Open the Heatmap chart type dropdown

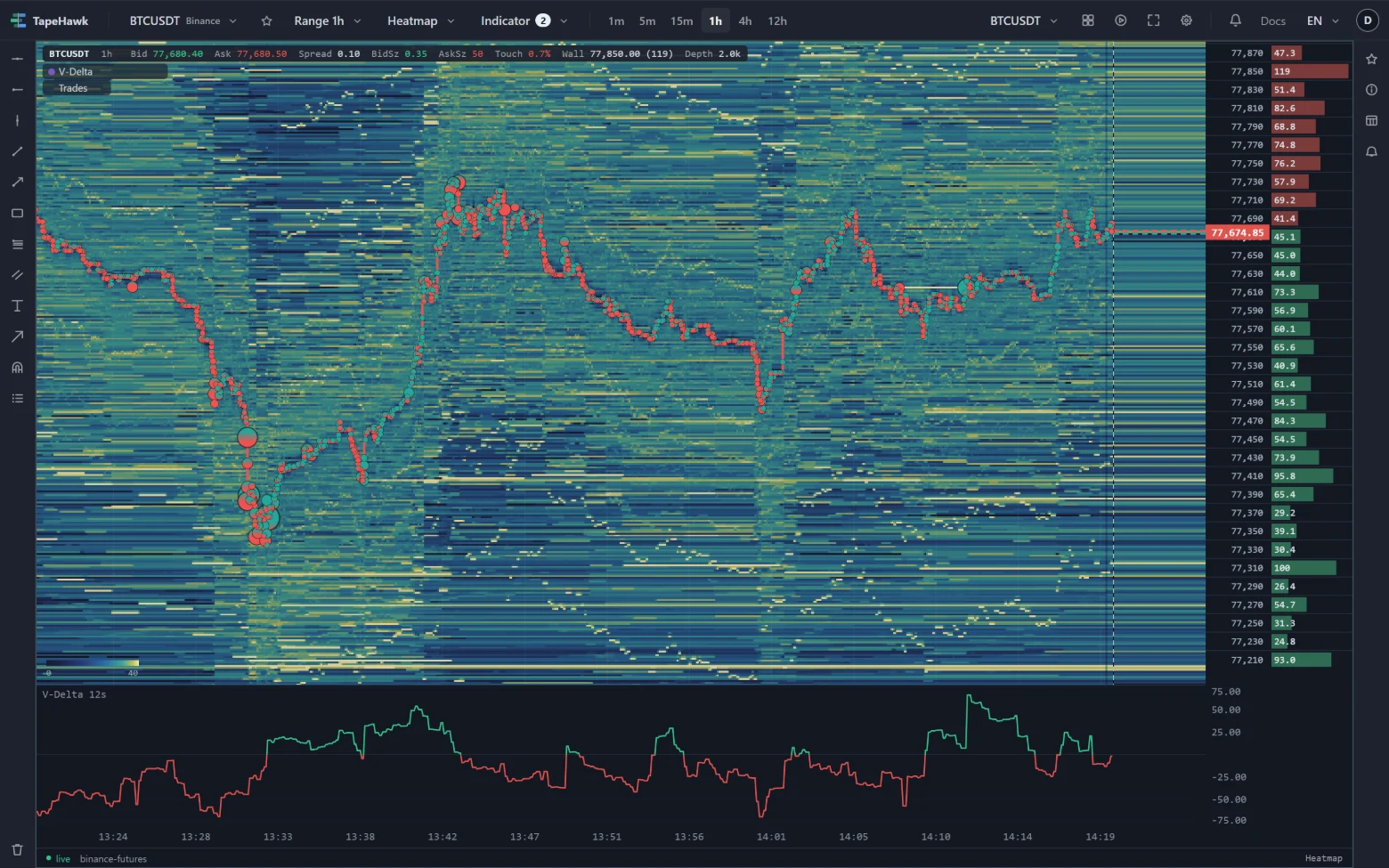tap(421, 20)
